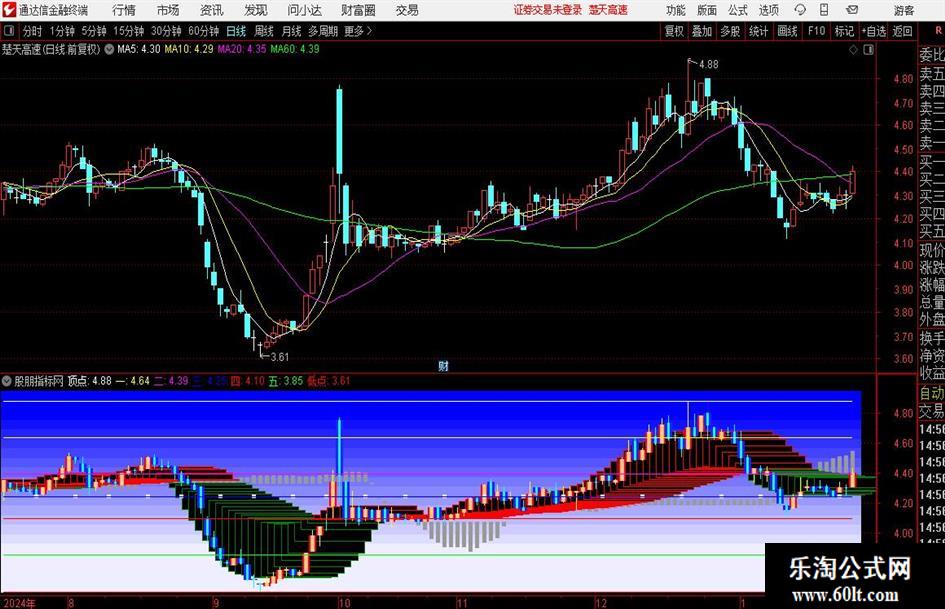Viewport: 945px width, 609px height.
Task: Switch to the 1分钟 period tab
Action: (62, 31)
